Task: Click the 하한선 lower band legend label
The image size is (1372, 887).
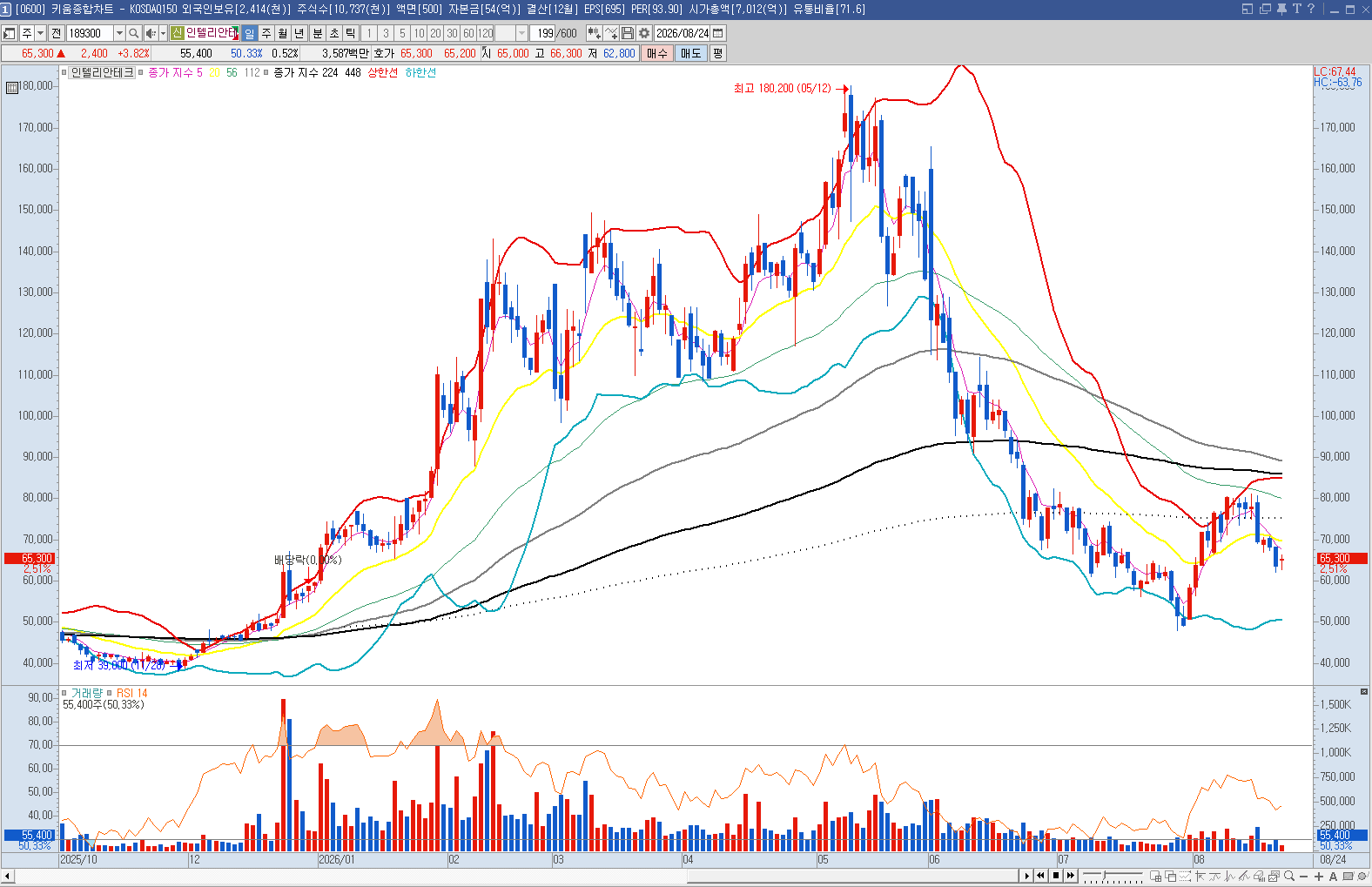Action: (420, 72)
